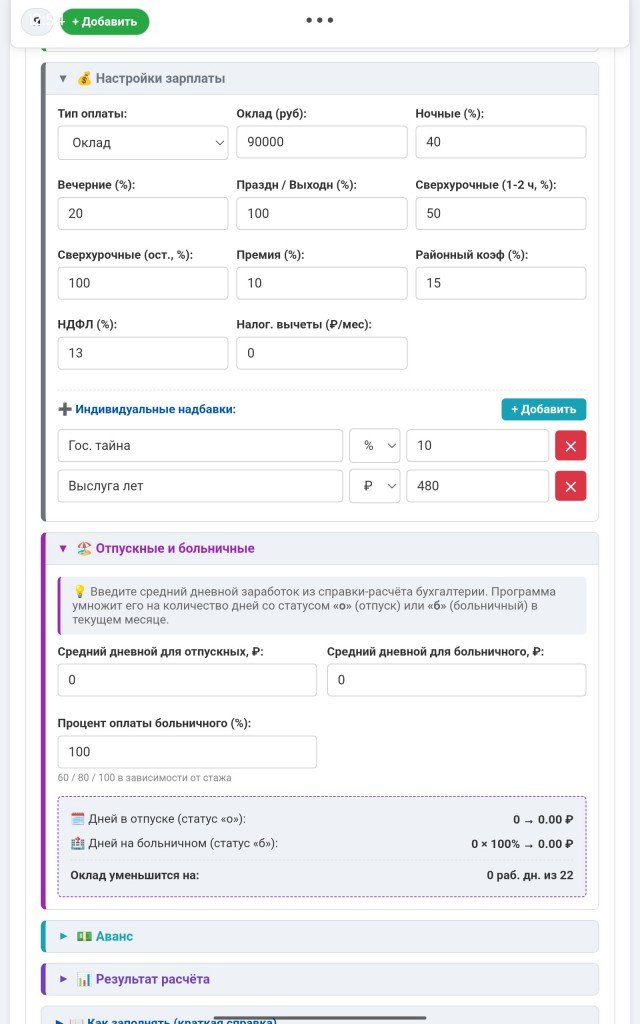
Task: Click the chart icon beside Результат расчёта
Action: [84, 980]
